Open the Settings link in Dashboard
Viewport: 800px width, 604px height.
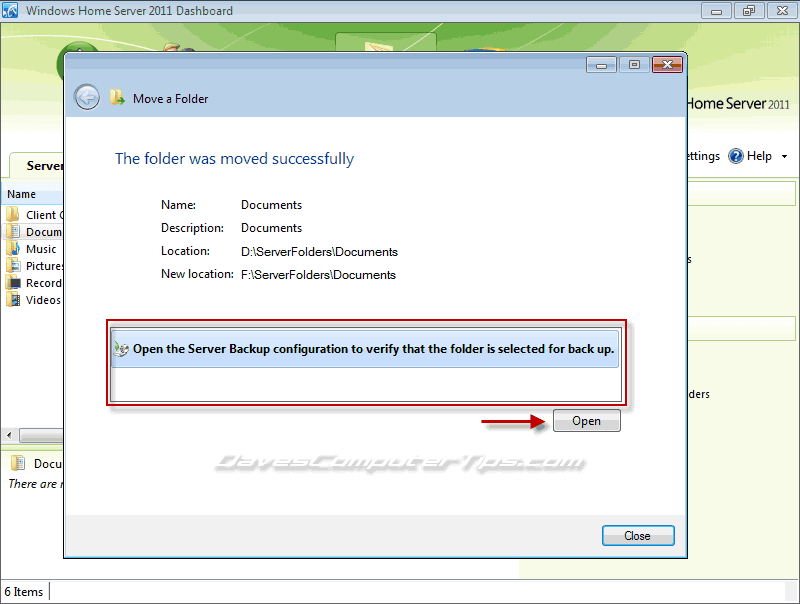point(703,156)
